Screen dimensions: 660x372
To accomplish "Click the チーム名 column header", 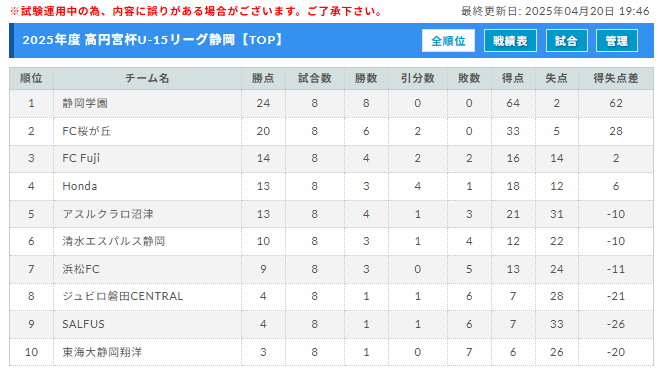I will 147,78.
